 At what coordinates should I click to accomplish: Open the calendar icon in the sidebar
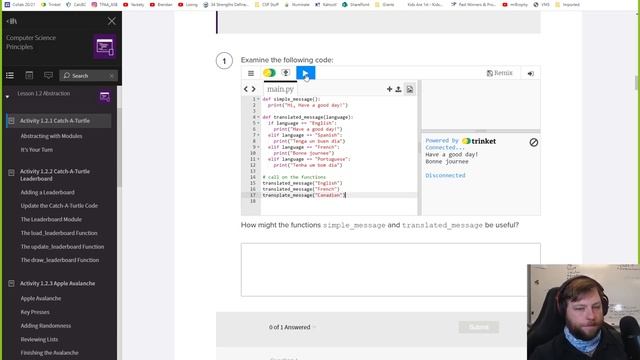point(29,76)
